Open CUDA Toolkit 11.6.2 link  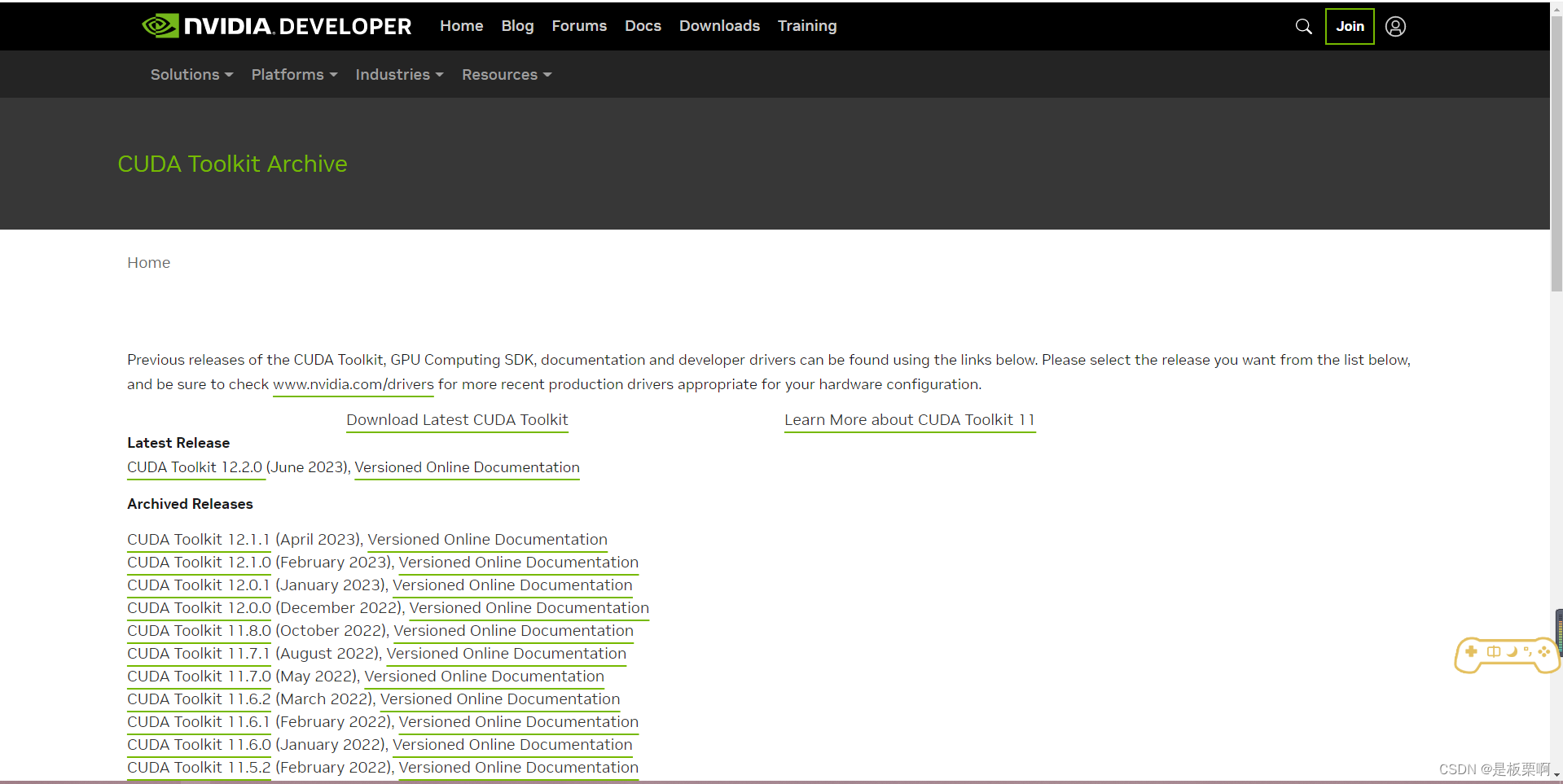click(199, 699)
